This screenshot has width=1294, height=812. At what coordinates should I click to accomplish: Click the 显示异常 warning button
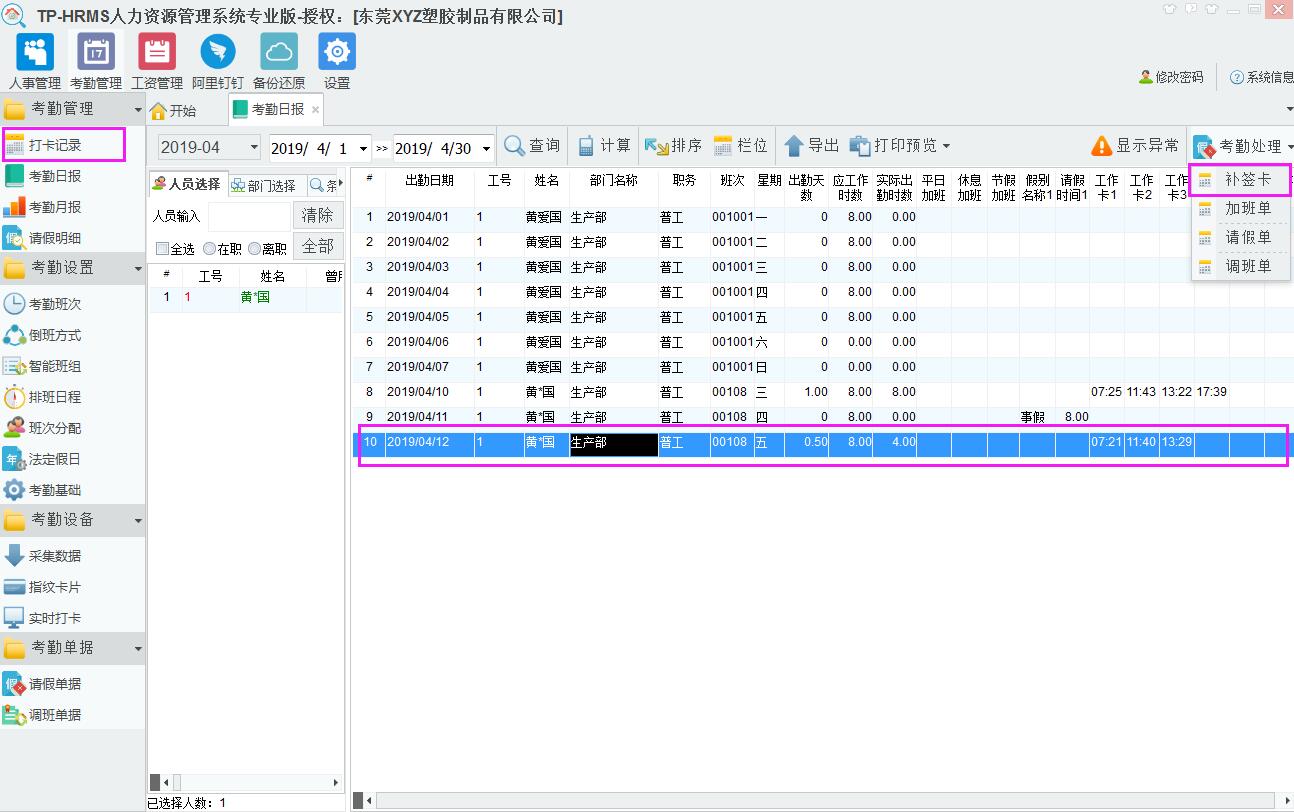[x=1135, y=146]
